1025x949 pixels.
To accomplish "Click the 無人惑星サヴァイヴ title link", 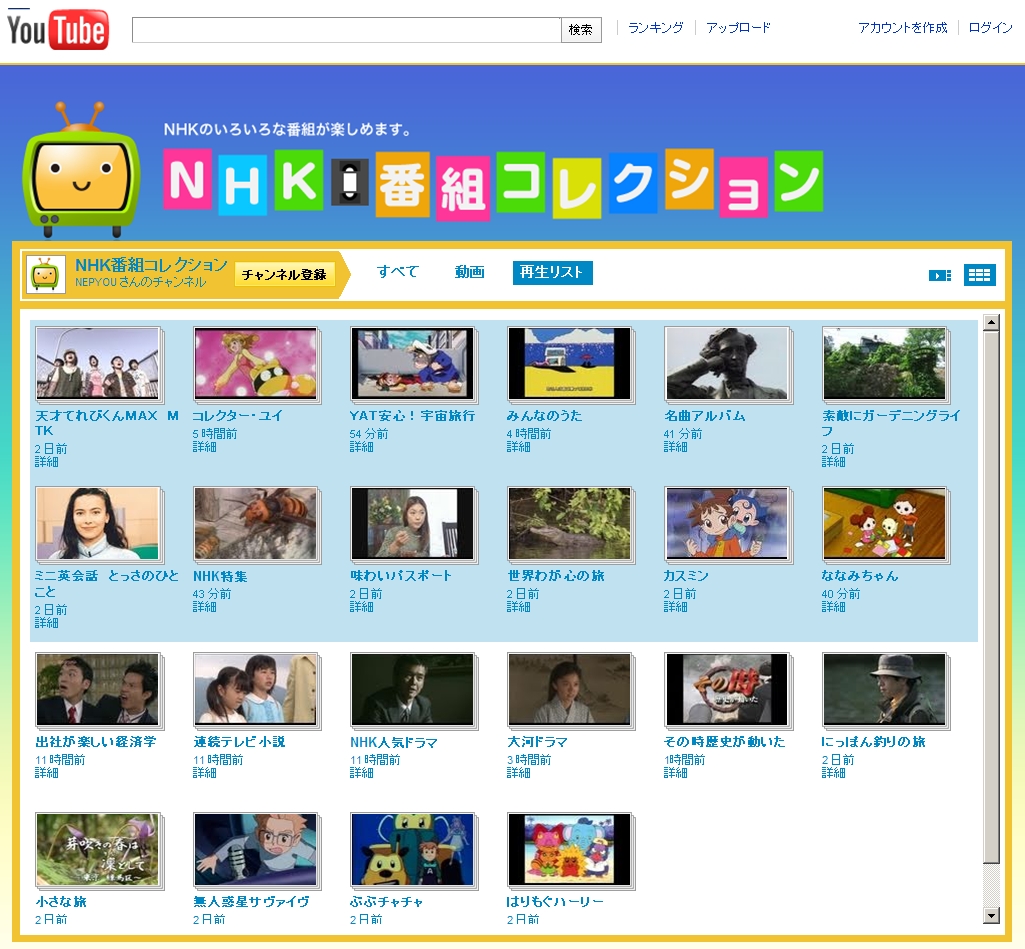I will click(x=251, y=902).
